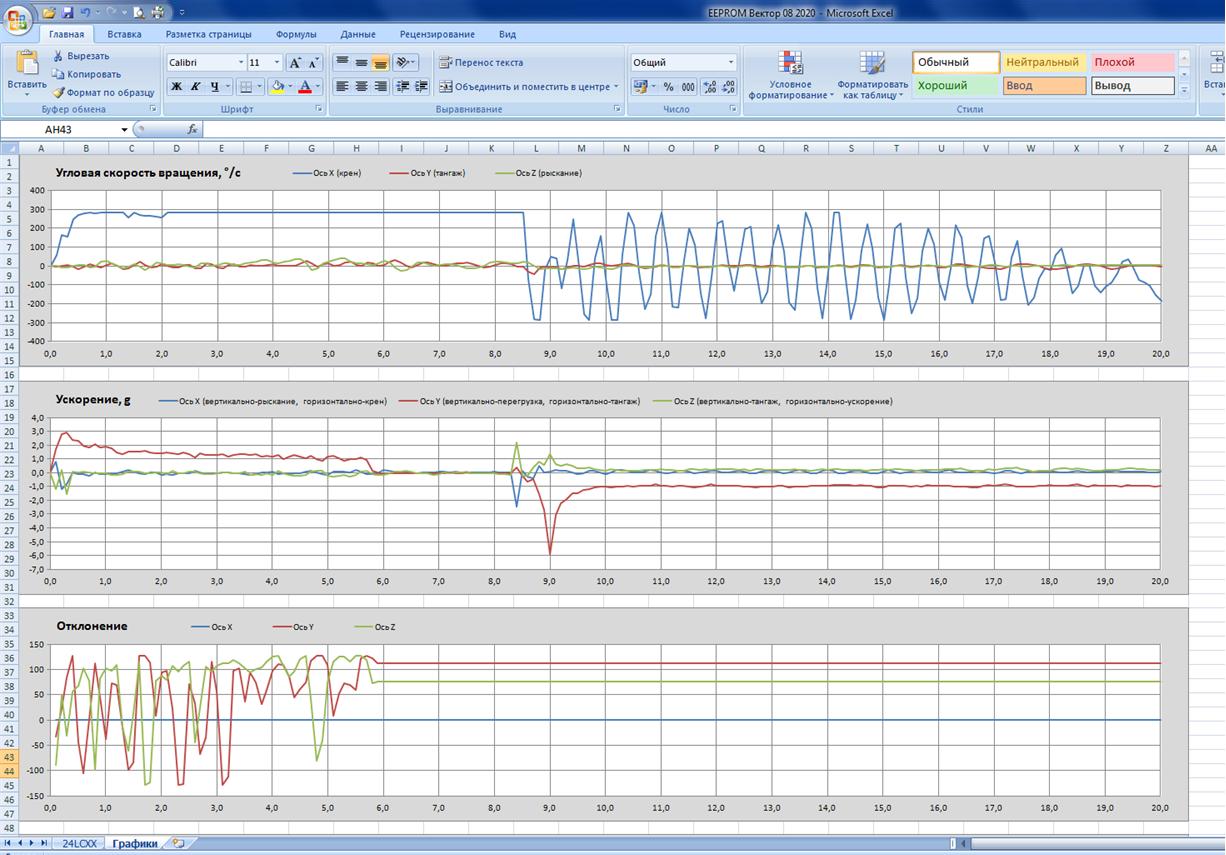The width and height of the screenshot is (1226, 855).
Task: Click the Cut (Вырезать) scissors icon
Action: coord(58,56)
